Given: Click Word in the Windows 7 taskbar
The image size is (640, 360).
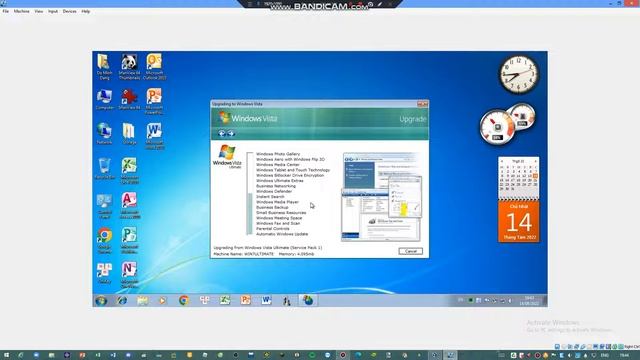Looking at the screenshot, I should 266,300.
